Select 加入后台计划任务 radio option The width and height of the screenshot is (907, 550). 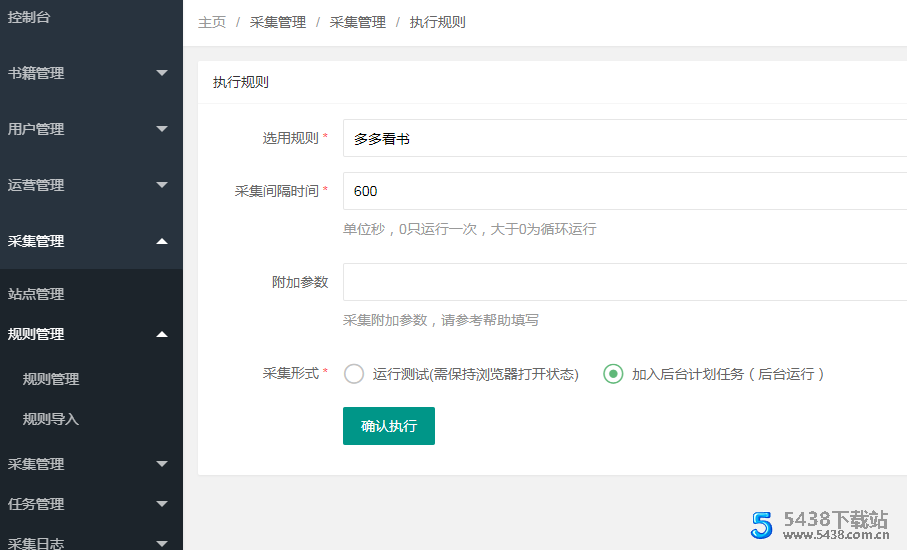point(613,374)
